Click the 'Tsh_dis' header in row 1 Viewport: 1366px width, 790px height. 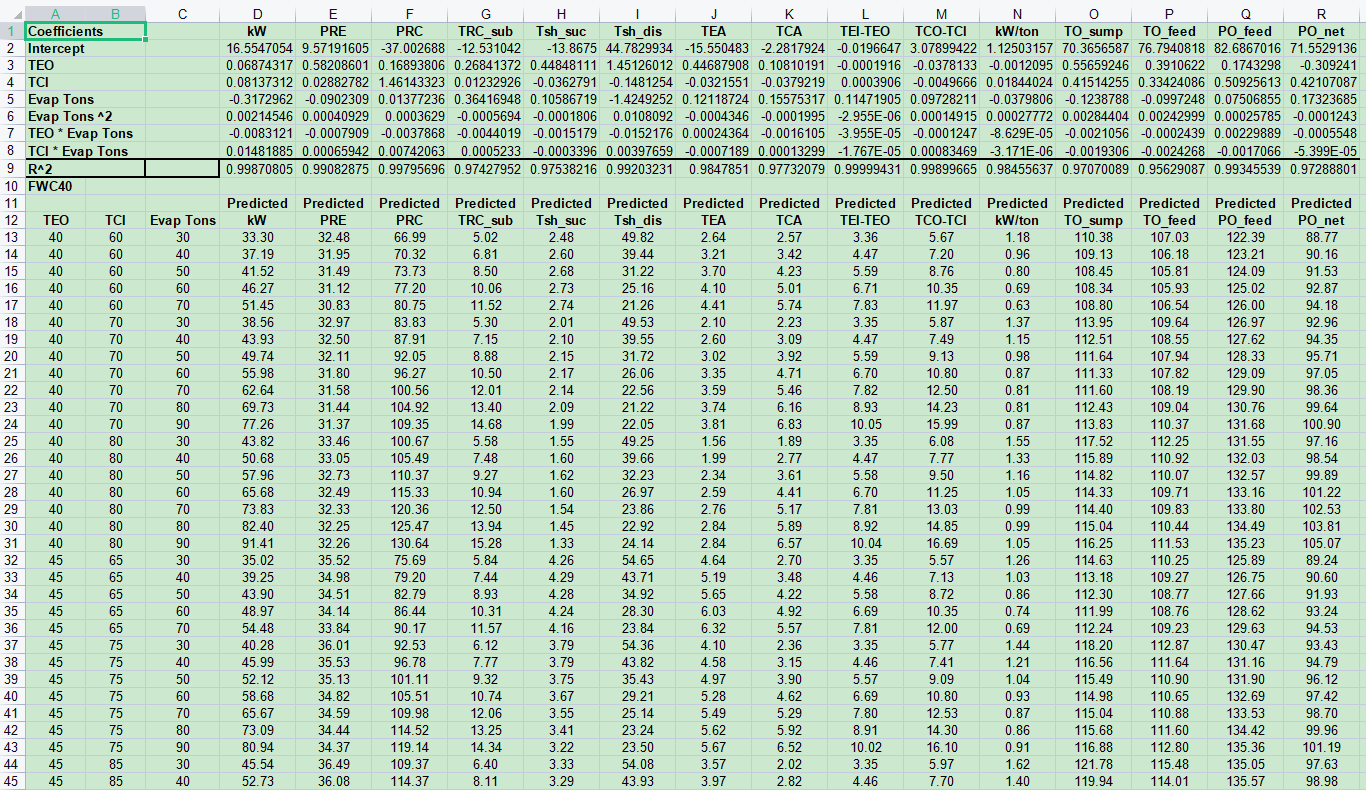(x=637, y=31)
